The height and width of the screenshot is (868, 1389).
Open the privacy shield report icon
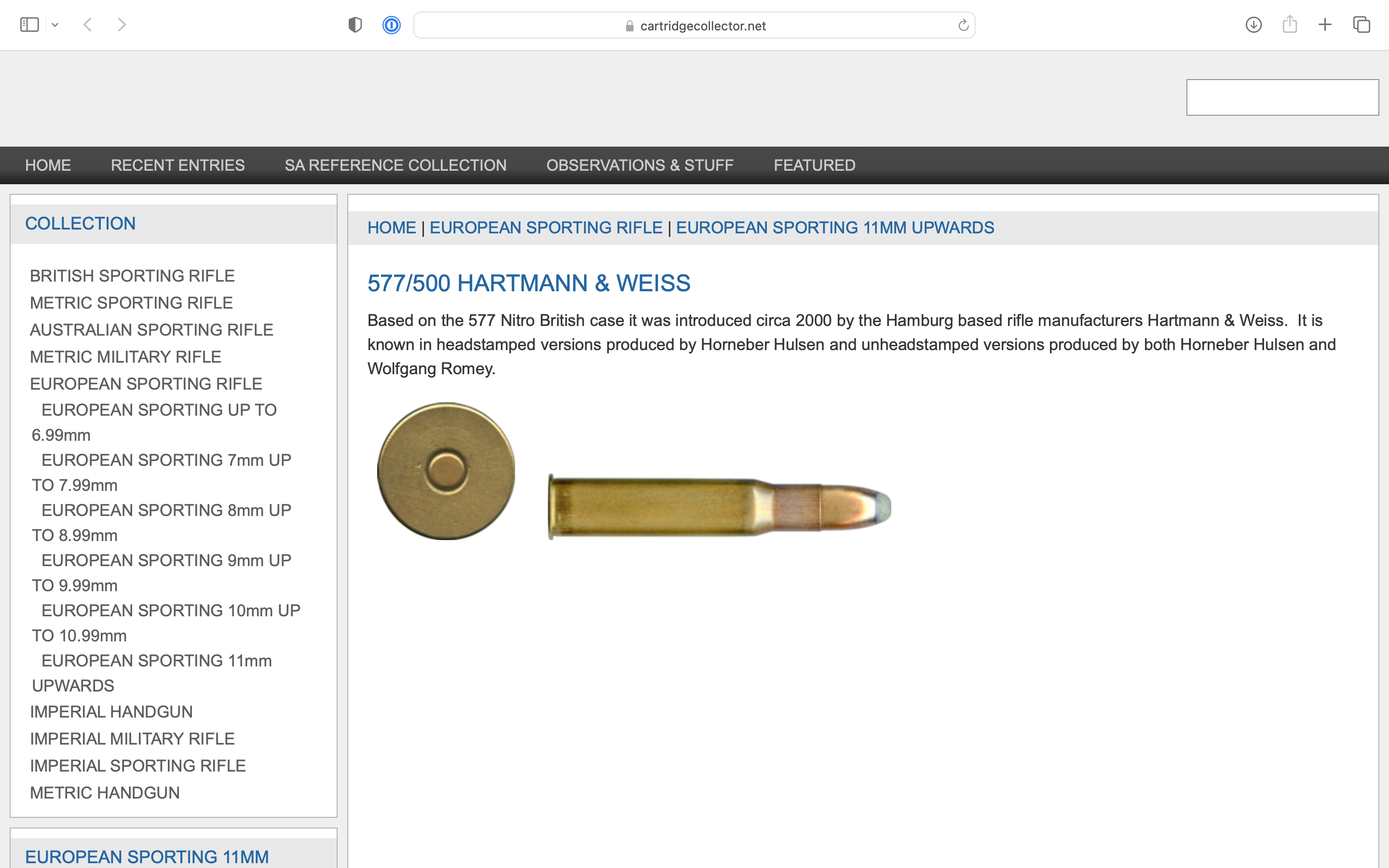pos(355,25)
